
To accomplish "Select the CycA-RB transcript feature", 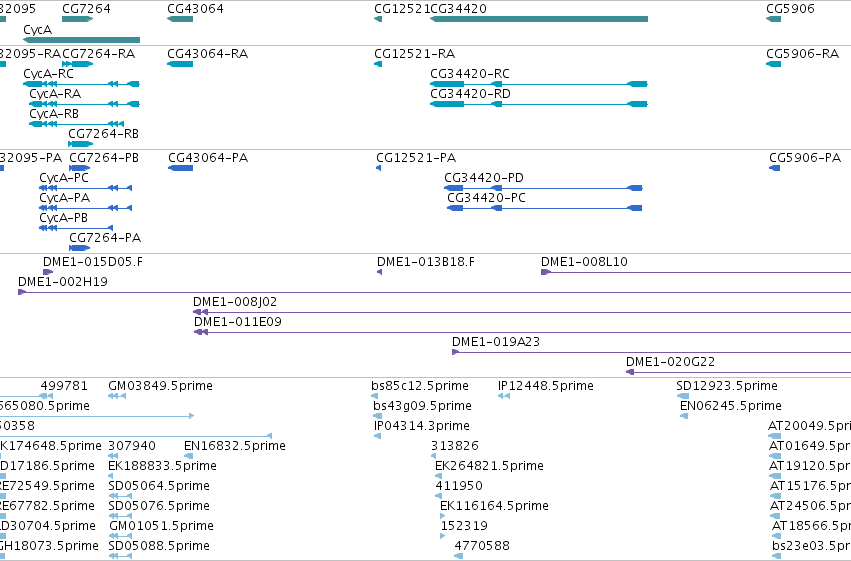I will (77, 124).
